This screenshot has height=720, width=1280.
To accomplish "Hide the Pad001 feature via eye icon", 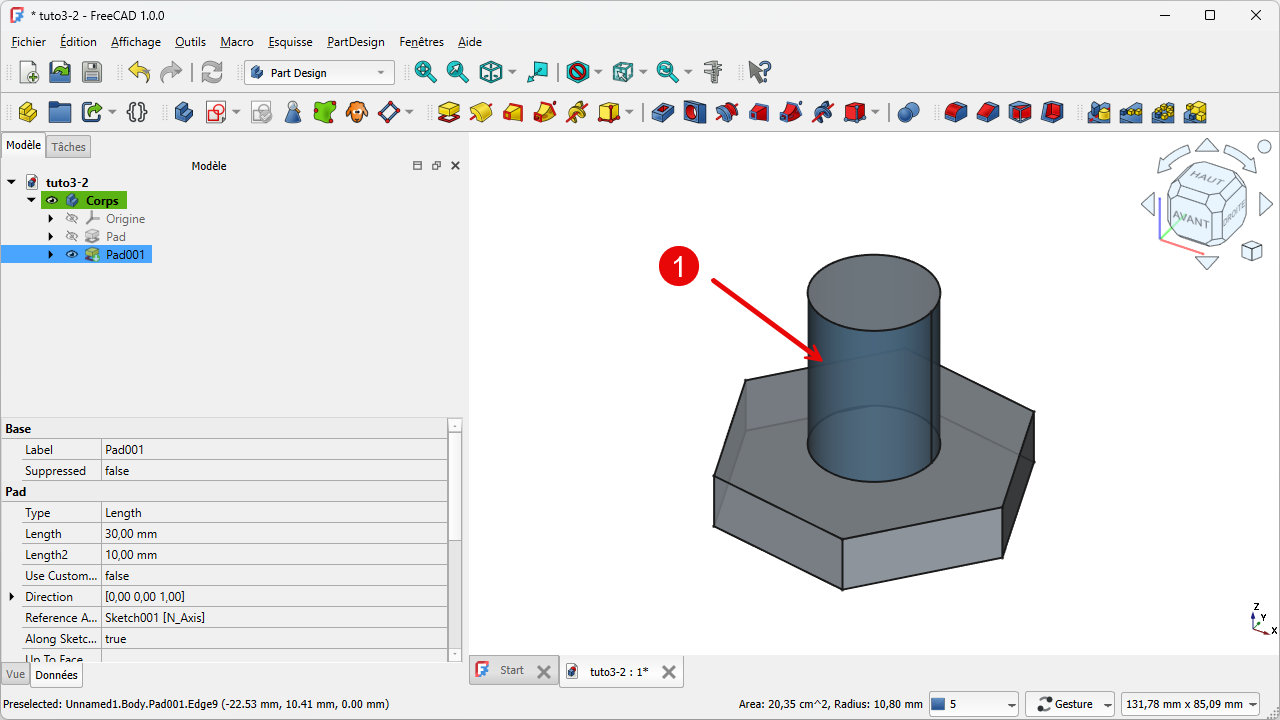I will click(x=72, y=255).
